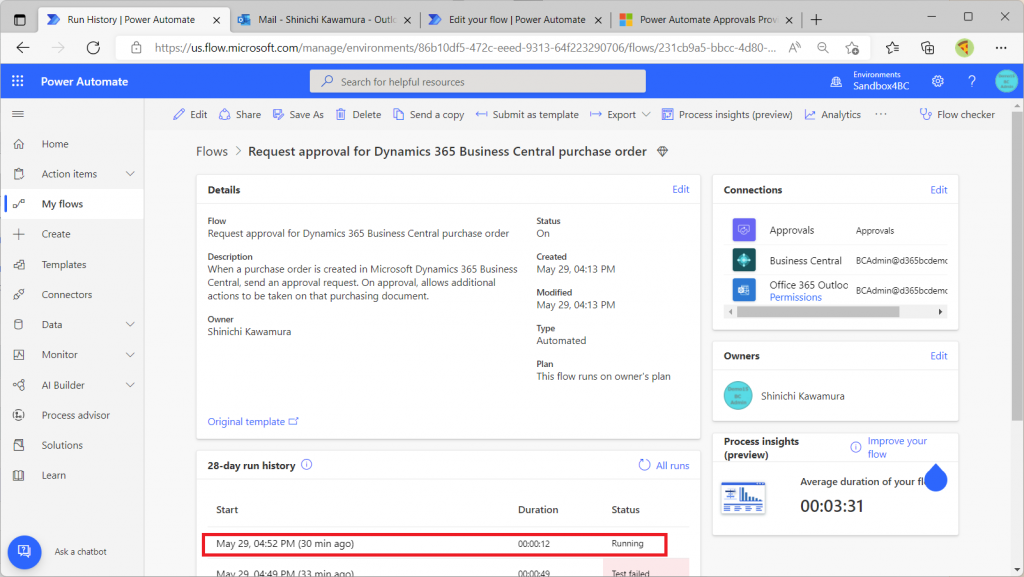This screenshot has height=577, width=1024.
Task: Open the more commands ellipsis
Action: [881, 114]
